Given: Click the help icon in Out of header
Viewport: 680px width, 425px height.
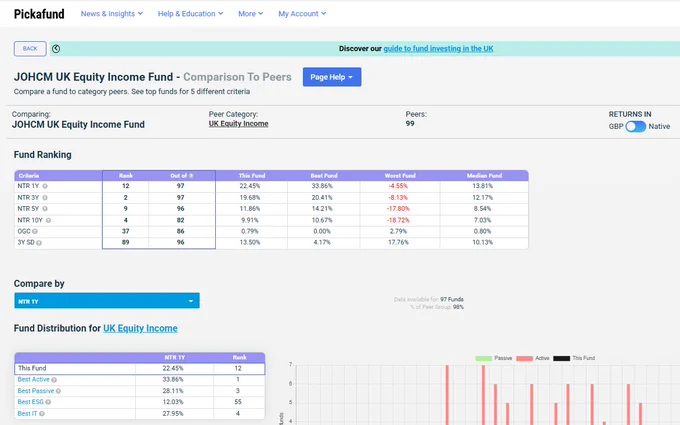Looking at the screenshot, I should tap(191, 176).
